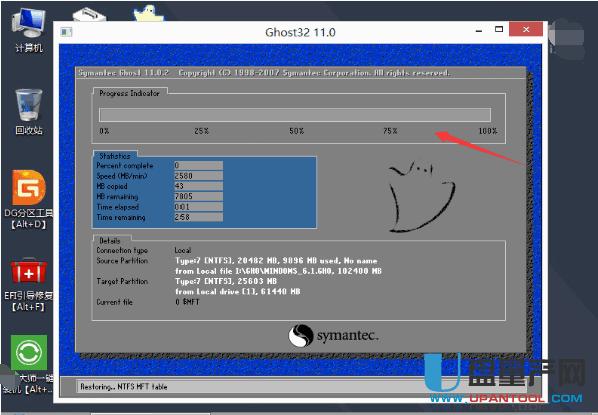Click the Percent complete value field
Image resolution: width=598 pixels, height=415 pixels.
point(198,166)
